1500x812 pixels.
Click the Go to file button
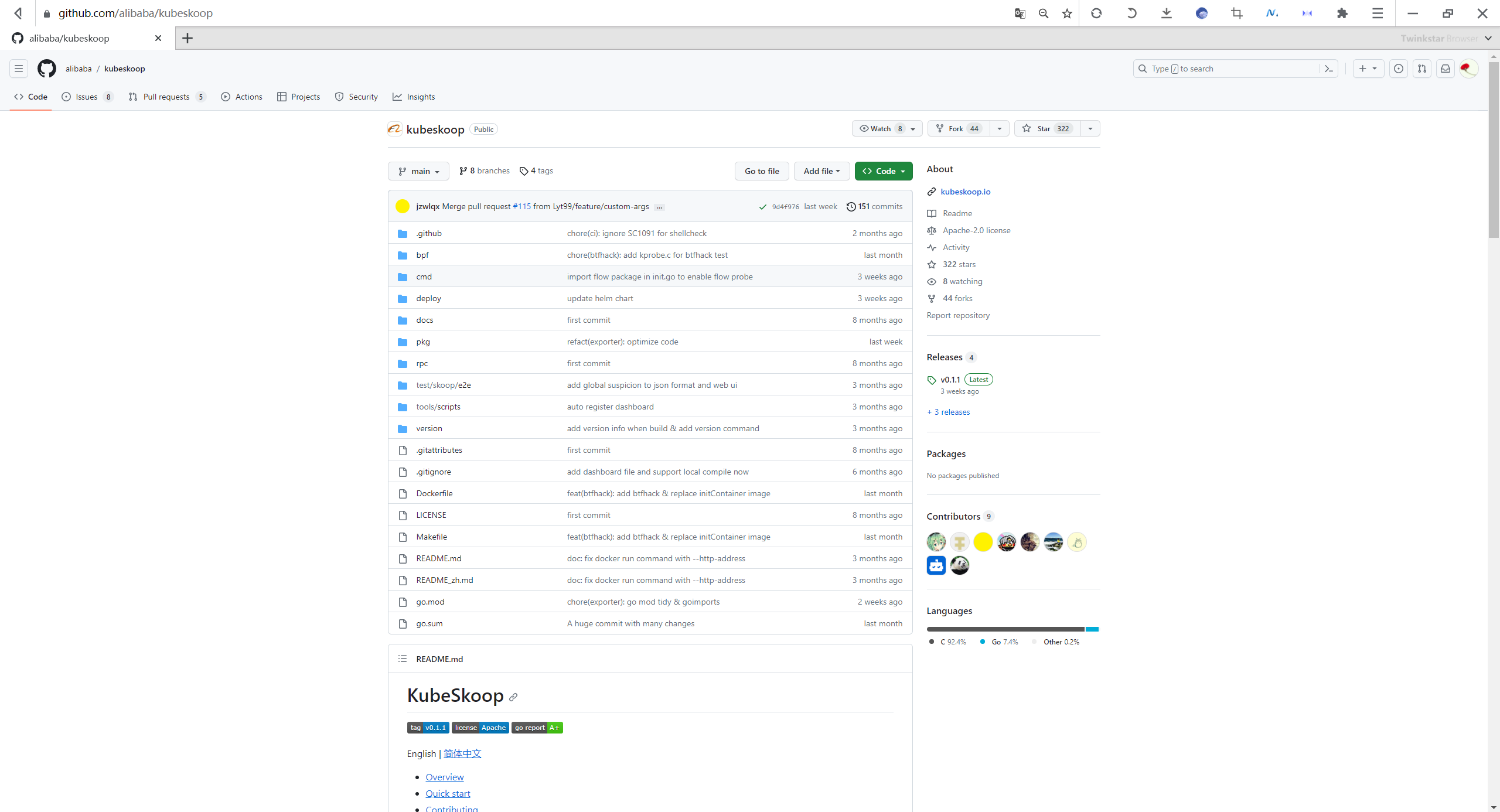coord(762,171)
